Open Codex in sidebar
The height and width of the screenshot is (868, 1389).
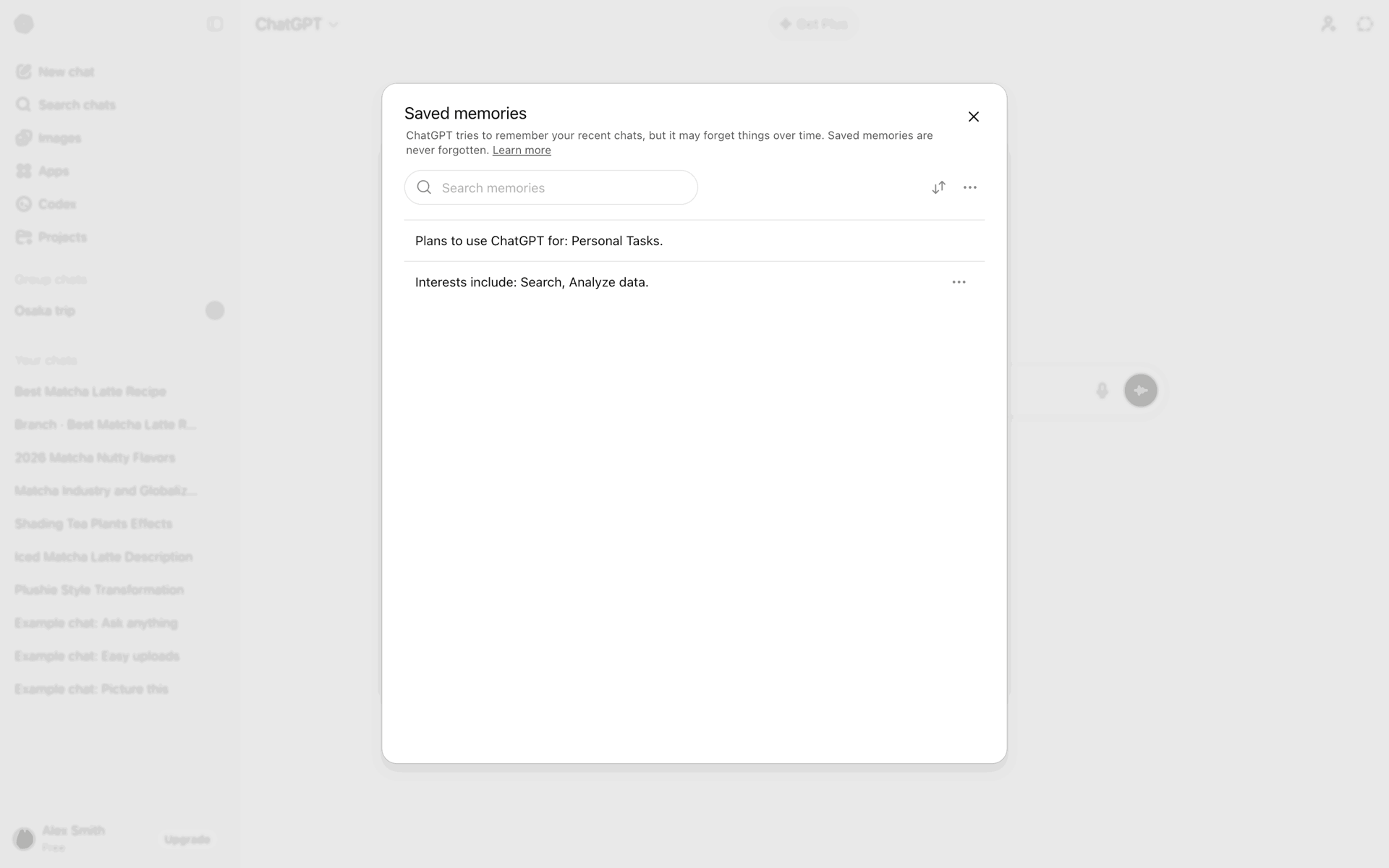119,204
